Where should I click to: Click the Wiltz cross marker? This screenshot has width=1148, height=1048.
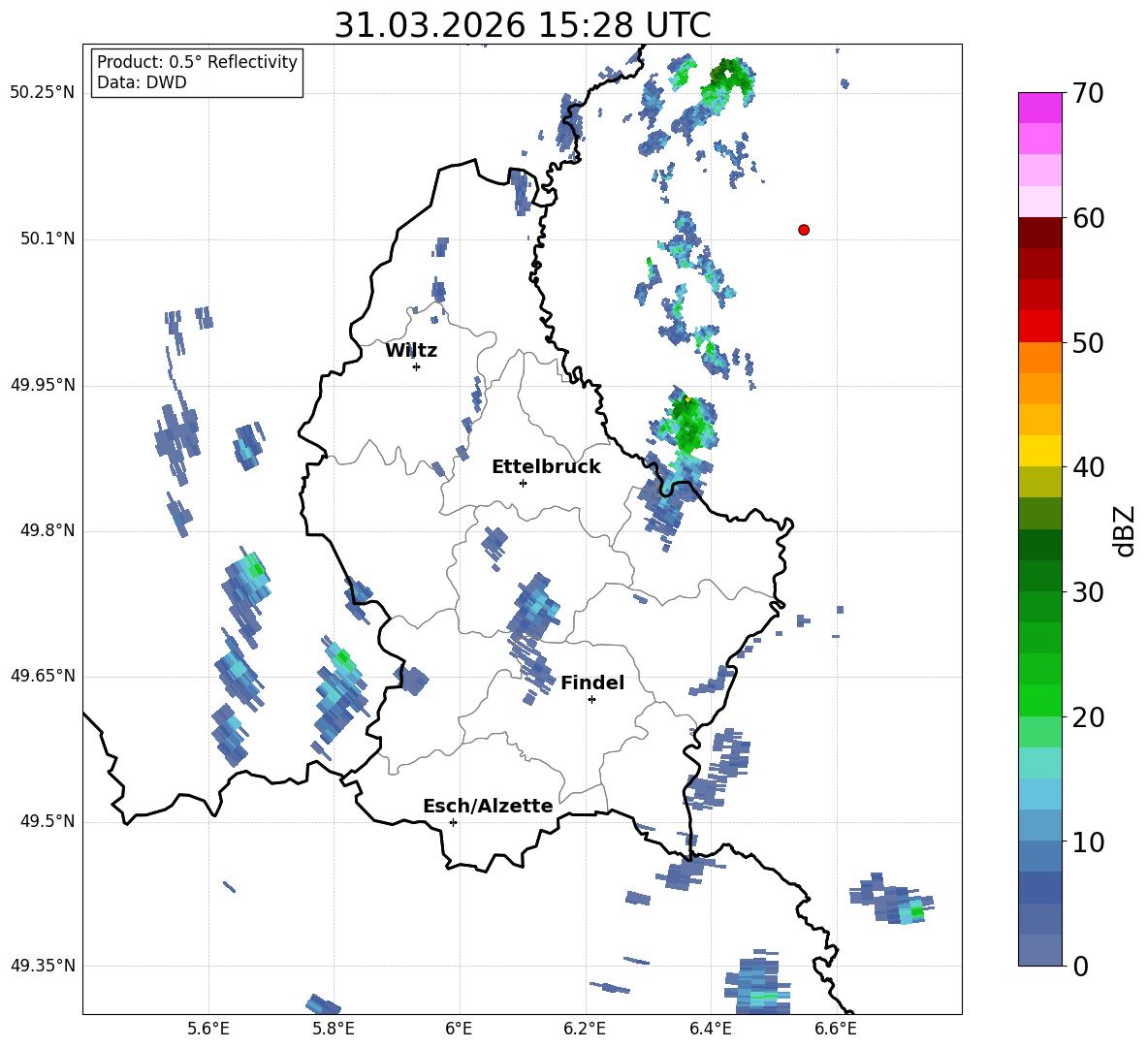coord(416,366)
